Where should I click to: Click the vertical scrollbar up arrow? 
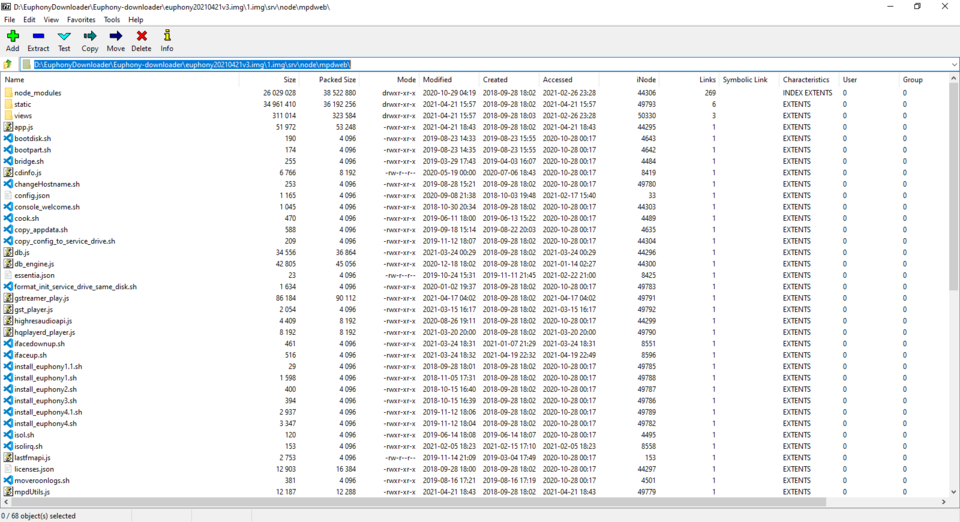coord(954,79)
